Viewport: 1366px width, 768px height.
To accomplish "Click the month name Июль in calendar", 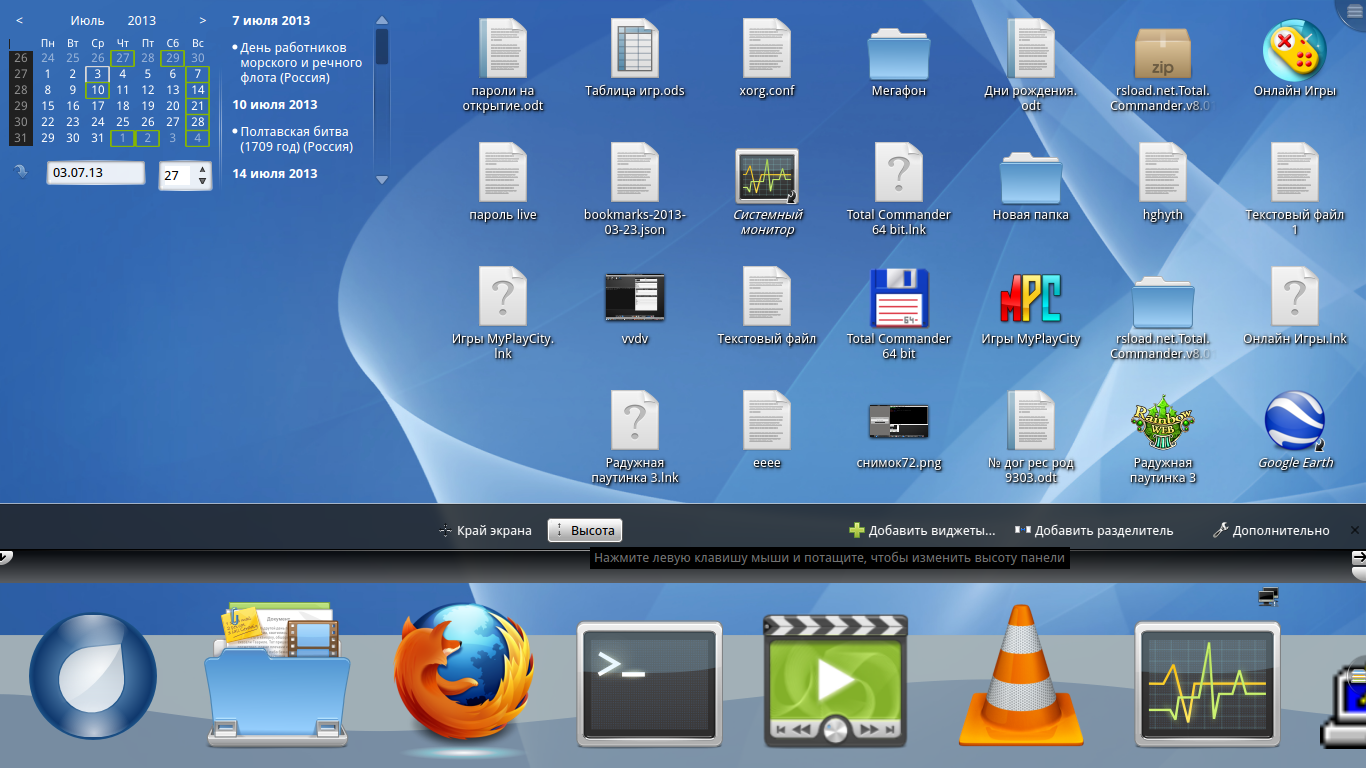I will tap(87, 20).
